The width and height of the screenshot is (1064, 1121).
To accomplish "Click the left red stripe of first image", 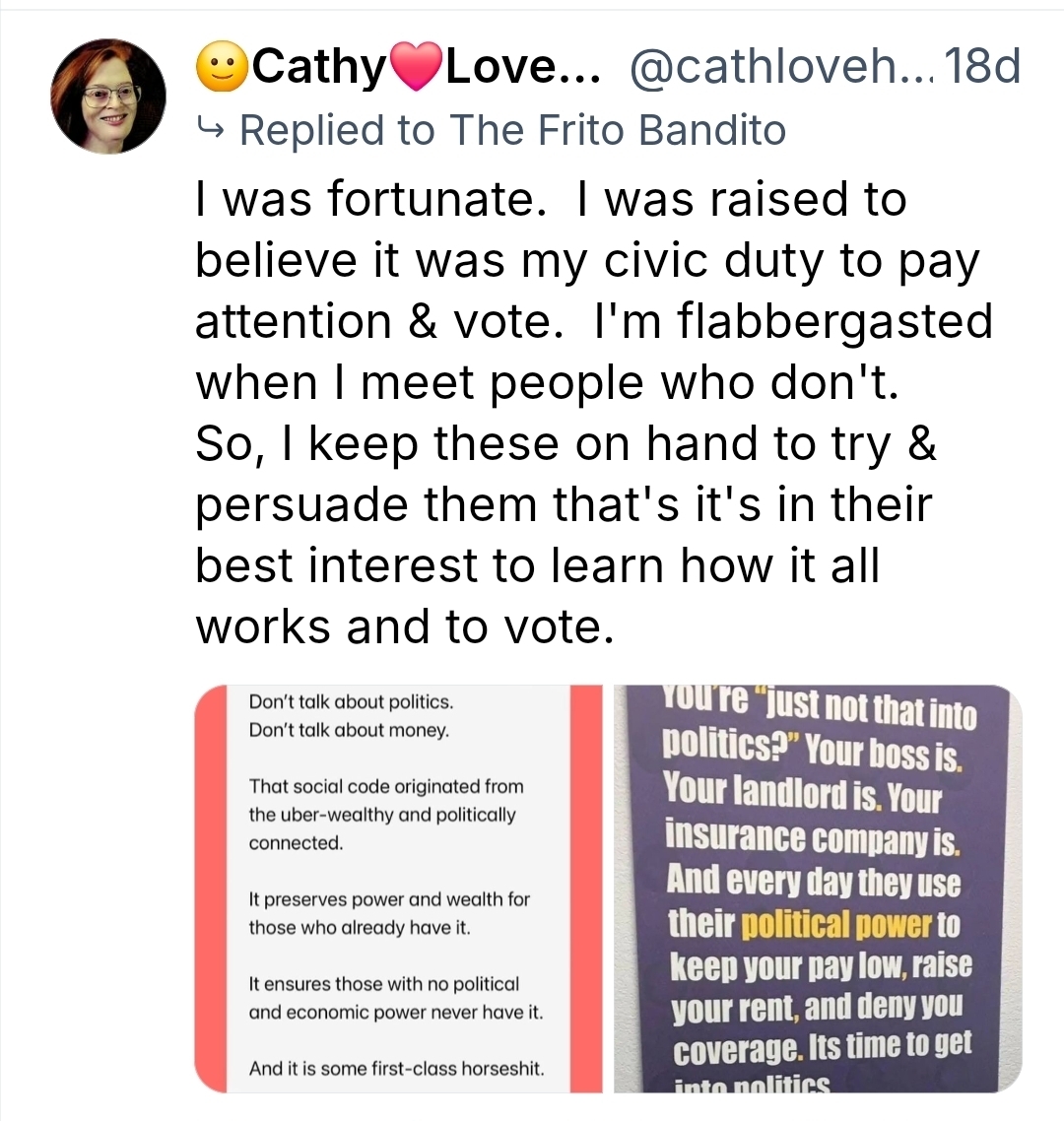I will click(210, 887).
